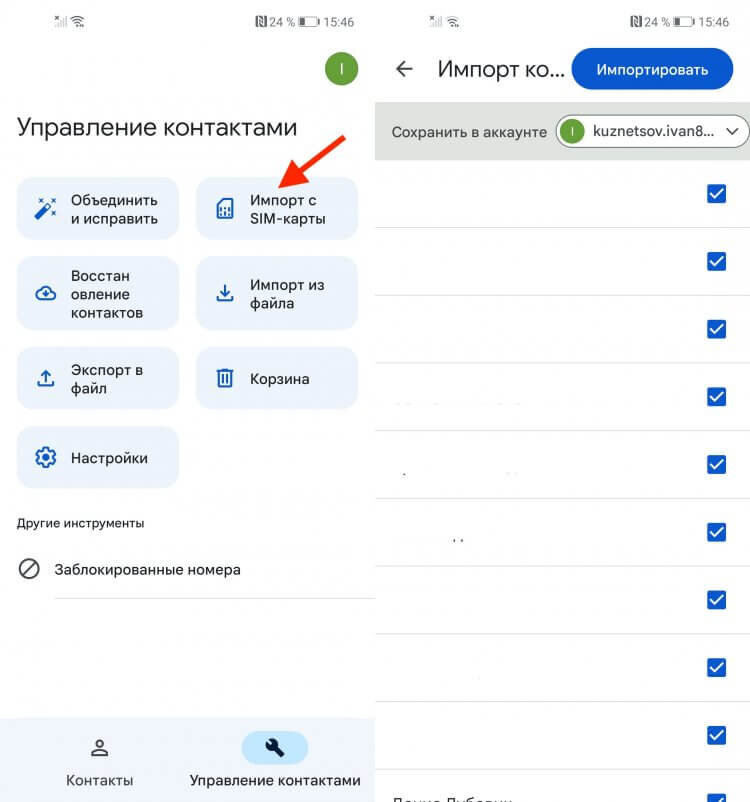Tap the blocked numbers circle-slash icon
This screenshot has width=750, height=802.
tap(29, 569)
